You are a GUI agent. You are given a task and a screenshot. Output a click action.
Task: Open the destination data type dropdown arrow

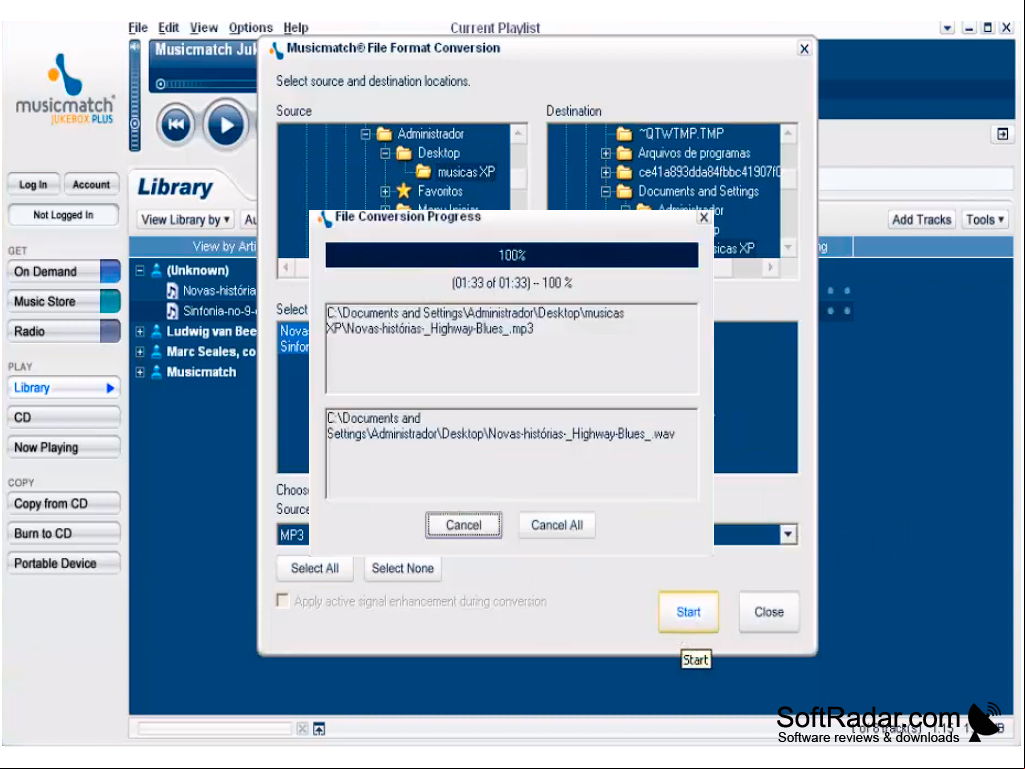[x=788, y=534]
